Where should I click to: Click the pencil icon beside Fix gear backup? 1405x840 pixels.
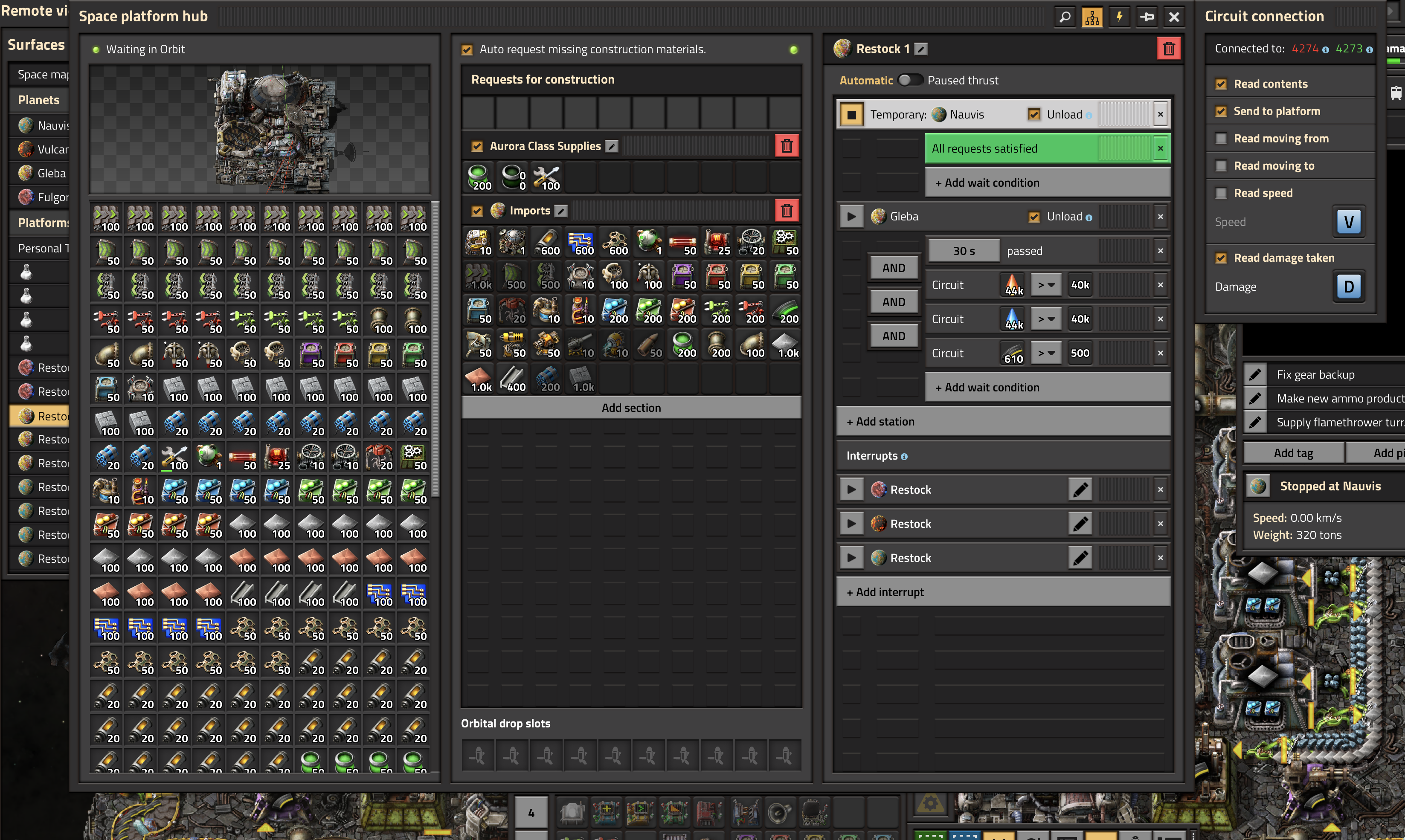tap(1255, 375)
